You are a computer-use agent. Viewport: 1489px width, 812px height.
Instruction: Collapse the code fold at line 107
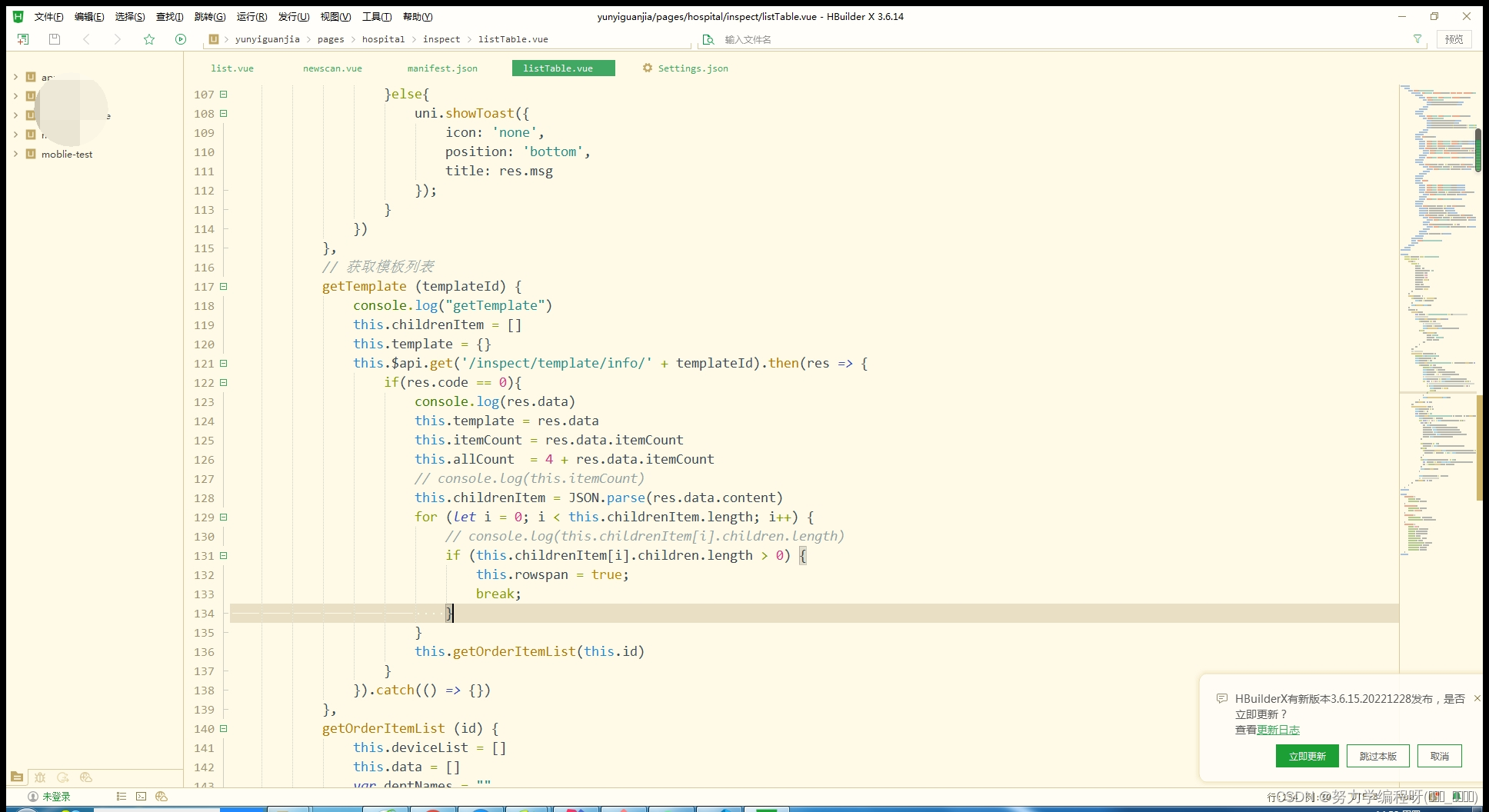point(224,94)
